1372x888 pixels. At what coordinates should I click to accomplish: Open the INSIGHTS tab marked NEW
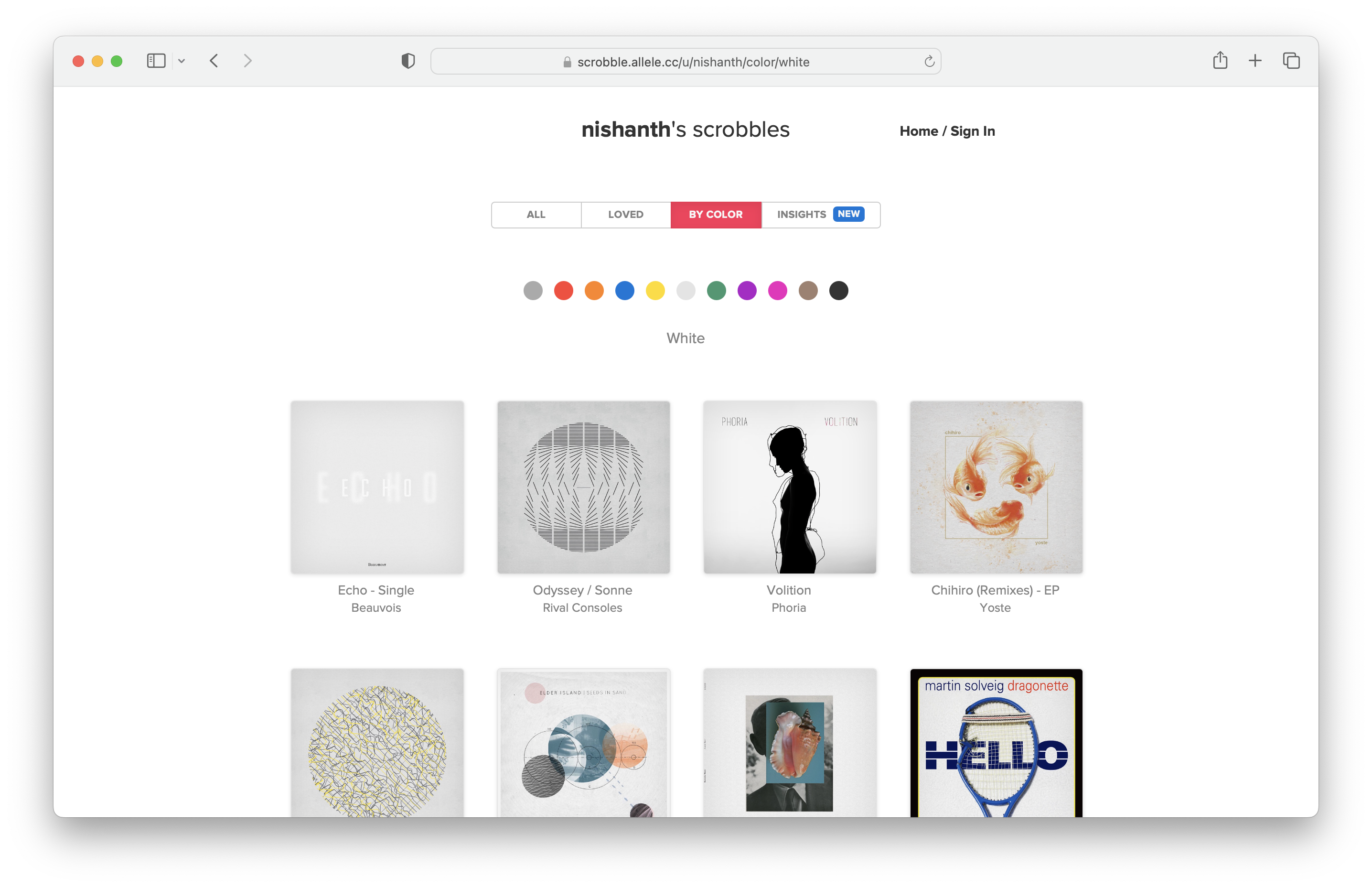point(821,215)
